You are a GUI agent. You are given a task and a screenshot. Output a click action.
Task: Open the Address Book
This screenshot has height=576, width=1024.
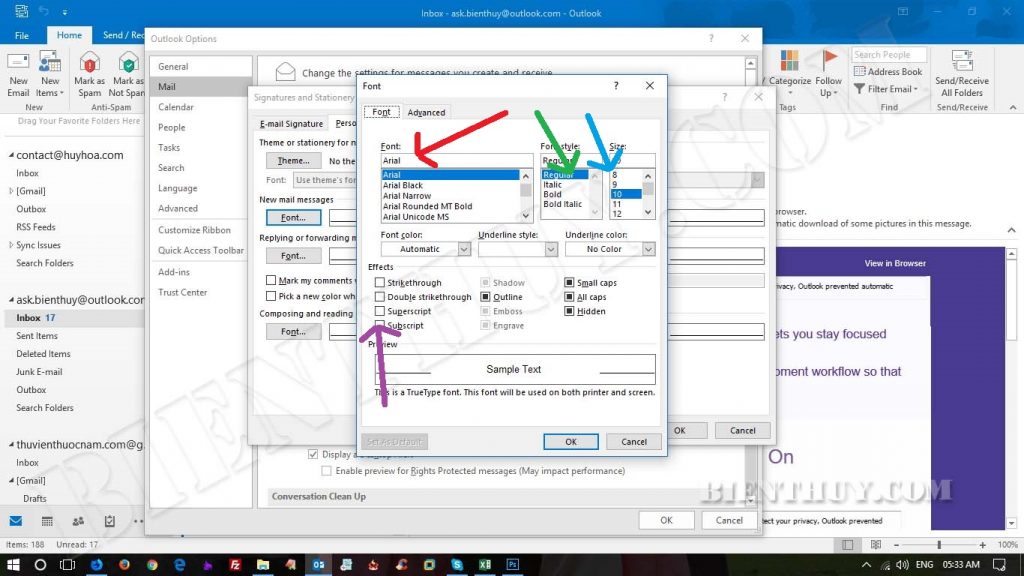click(x=888, y=72)
